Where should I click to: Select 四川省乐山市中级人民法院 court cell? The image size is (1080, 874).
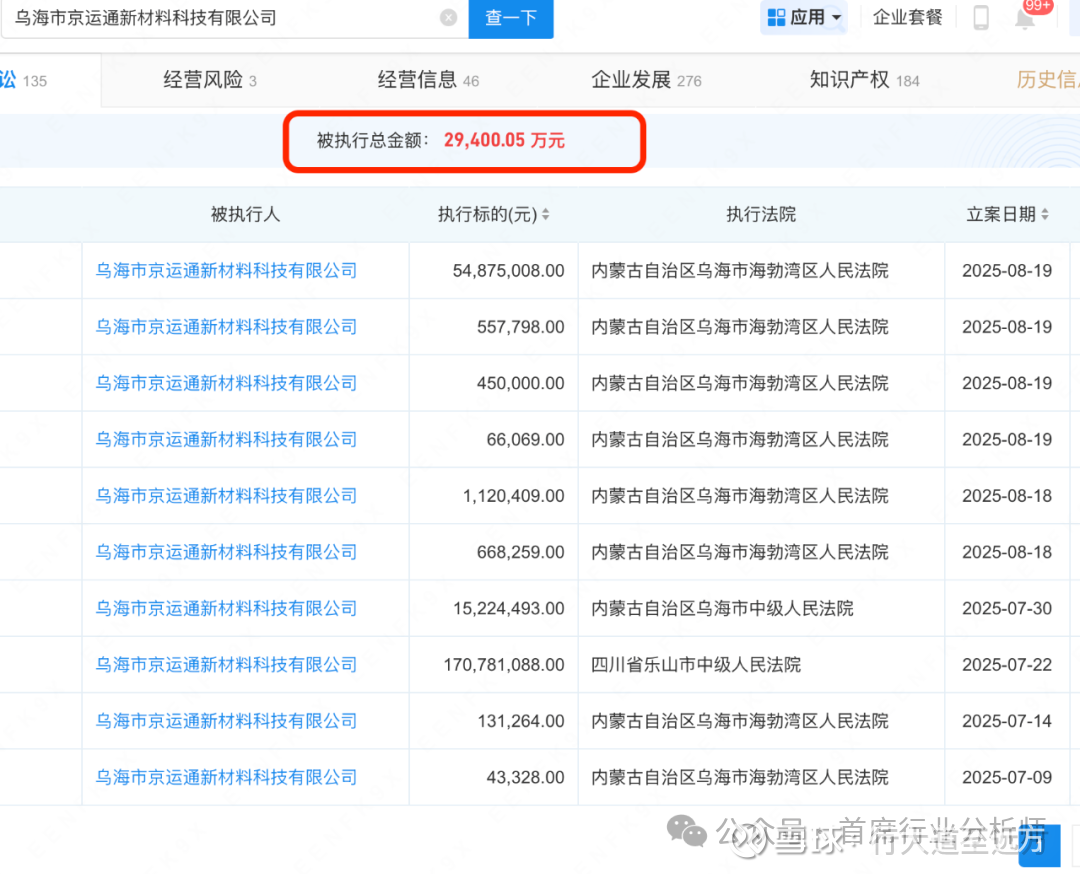click(x=696, y=665)
